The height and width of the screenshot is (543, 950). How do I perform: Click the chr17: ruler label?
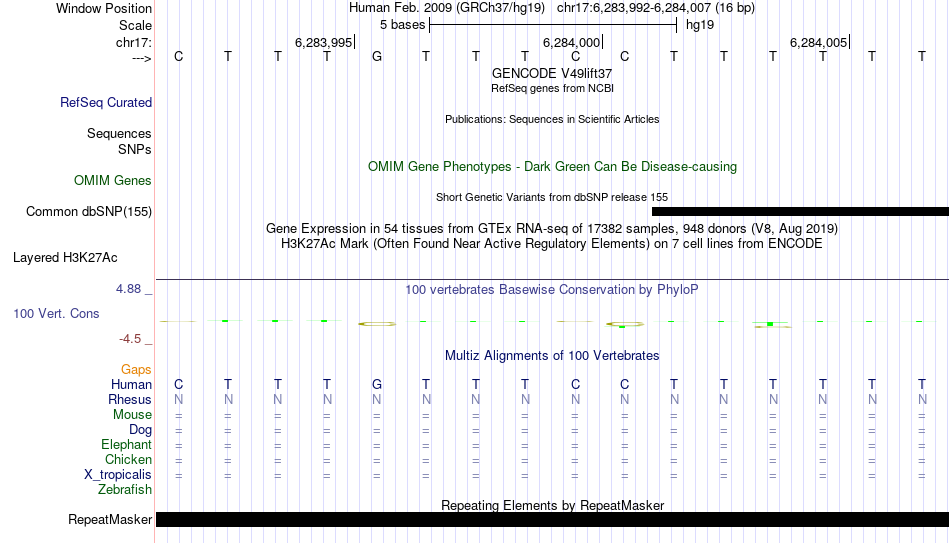133,42
